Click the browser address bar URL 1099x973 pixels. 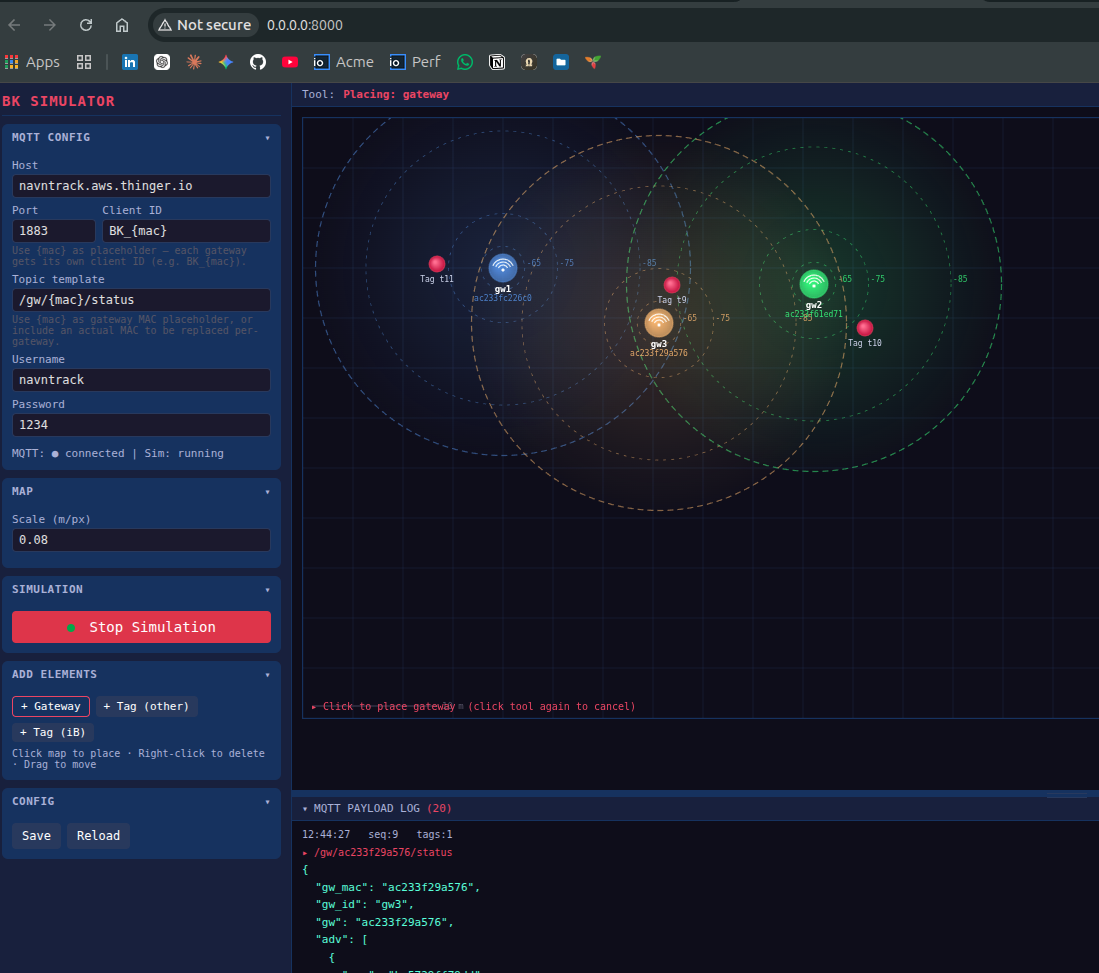[x=305, y=25]
